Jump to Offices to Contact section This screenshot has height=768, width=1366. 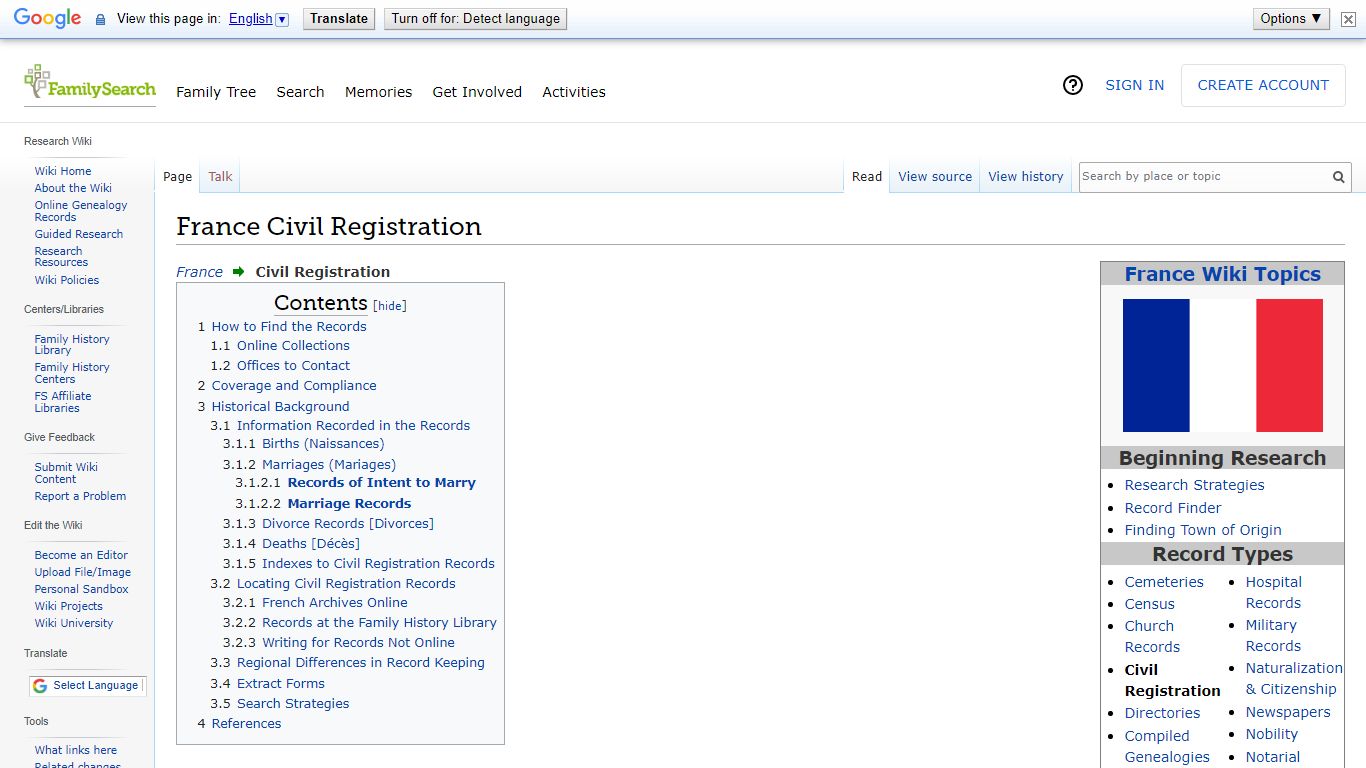pyautogui.click(x=293, y=365)
